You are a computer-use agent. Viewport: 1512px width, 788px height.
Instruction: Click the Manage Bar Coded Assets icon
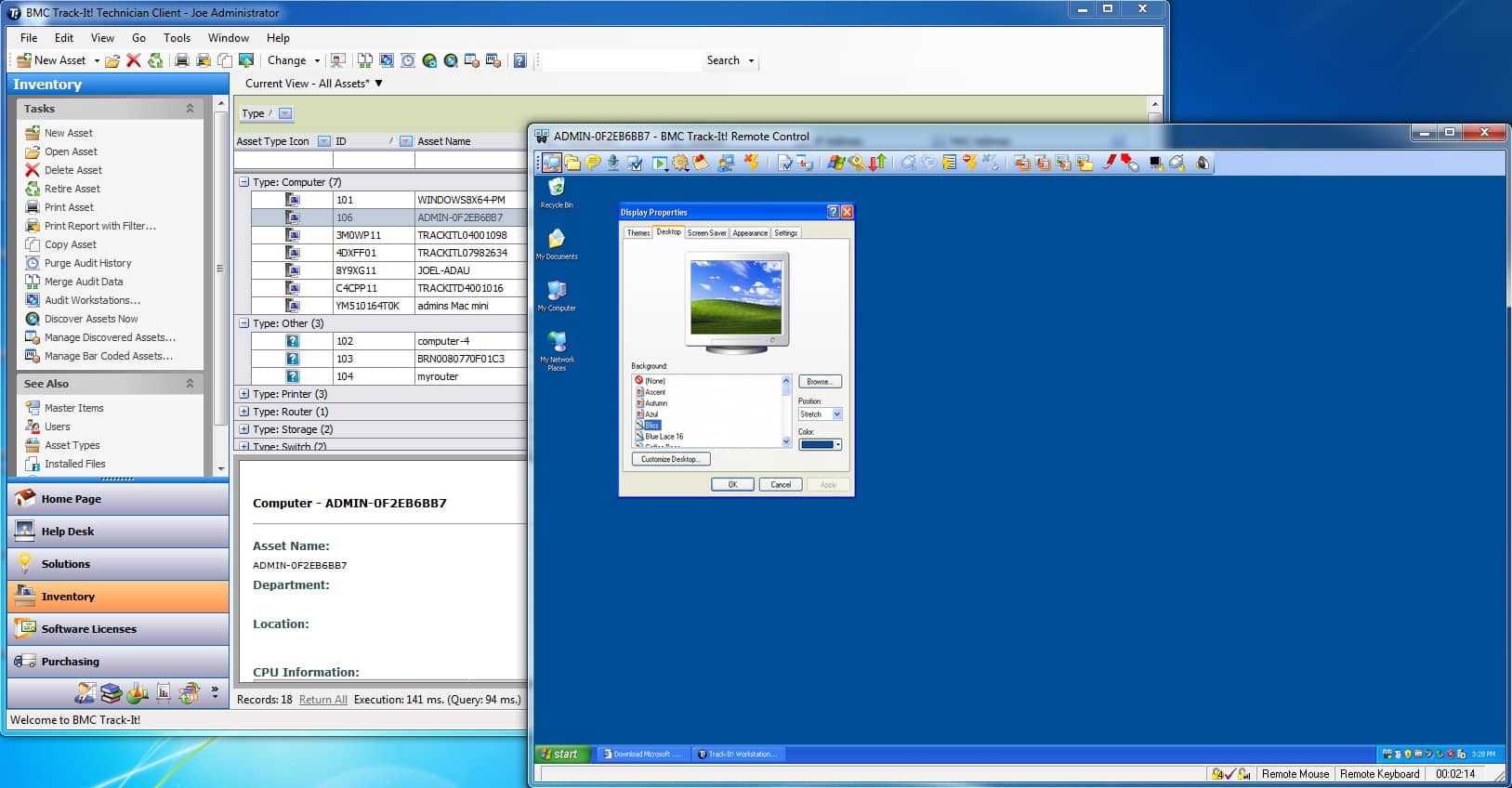pyautogui.click(x=33, y=356)
